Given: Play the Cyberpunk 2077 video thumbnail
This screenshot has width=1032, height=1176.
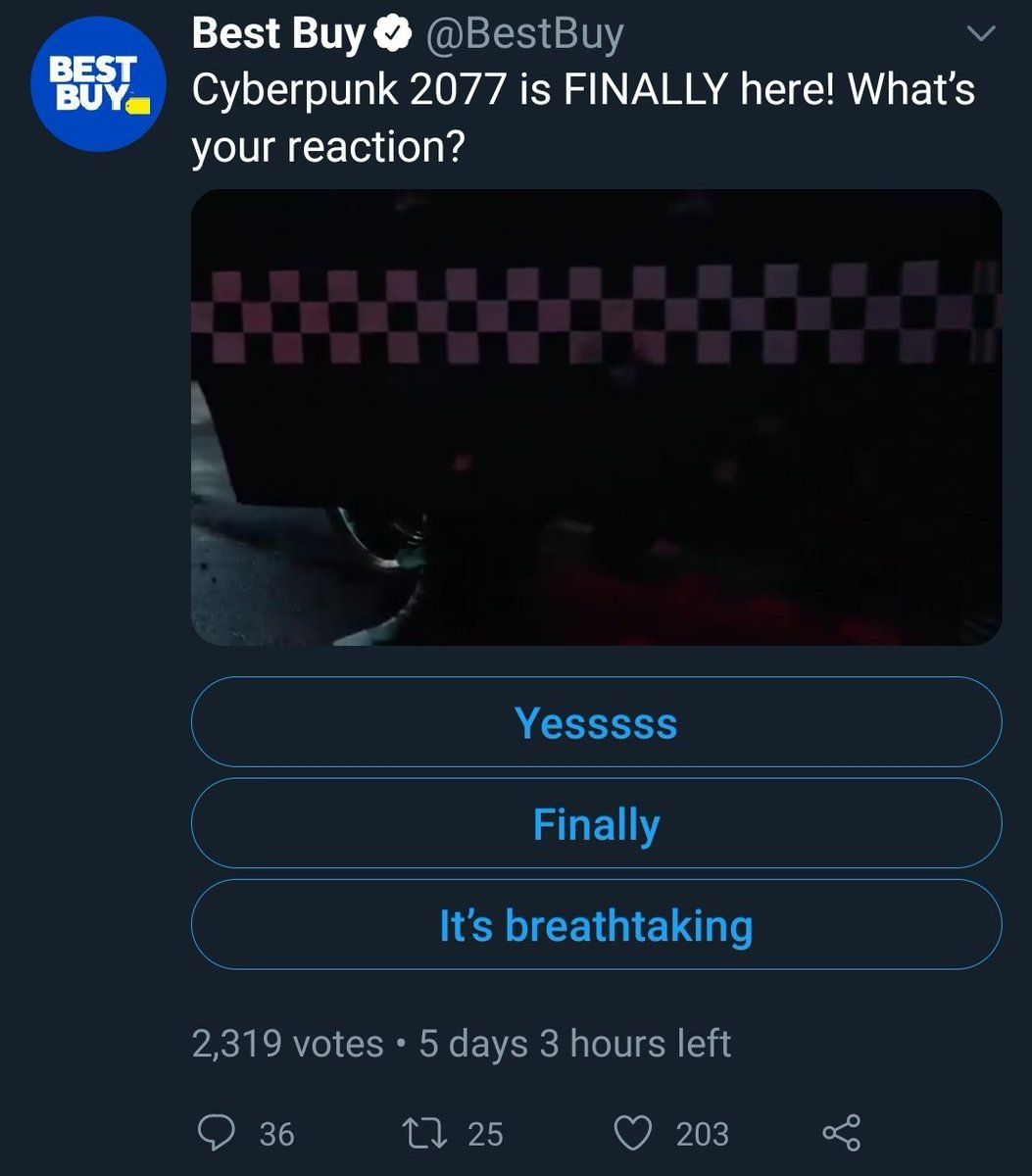Looking at the screenshot, I should point(596,416).
